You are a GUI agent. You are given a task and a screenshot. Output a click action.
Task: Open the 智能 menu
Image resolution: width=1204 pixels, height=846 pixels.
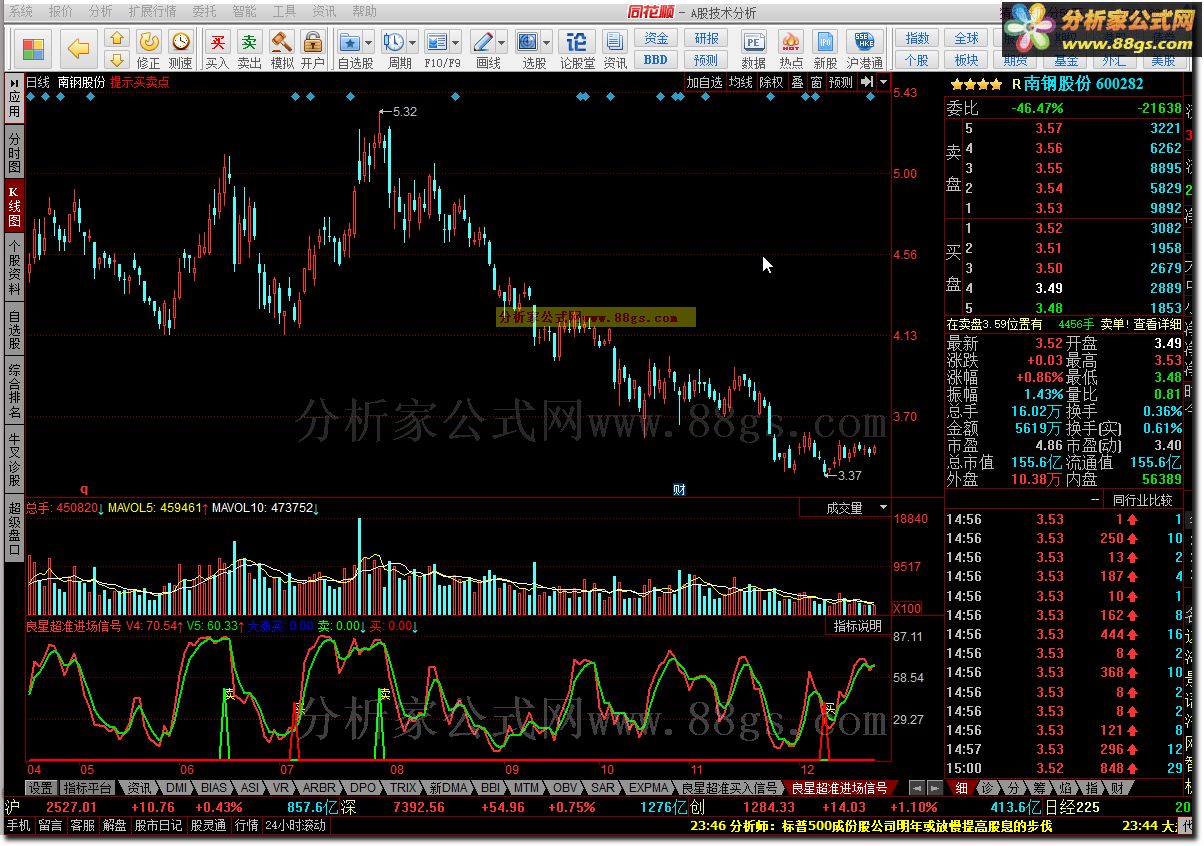244,11
